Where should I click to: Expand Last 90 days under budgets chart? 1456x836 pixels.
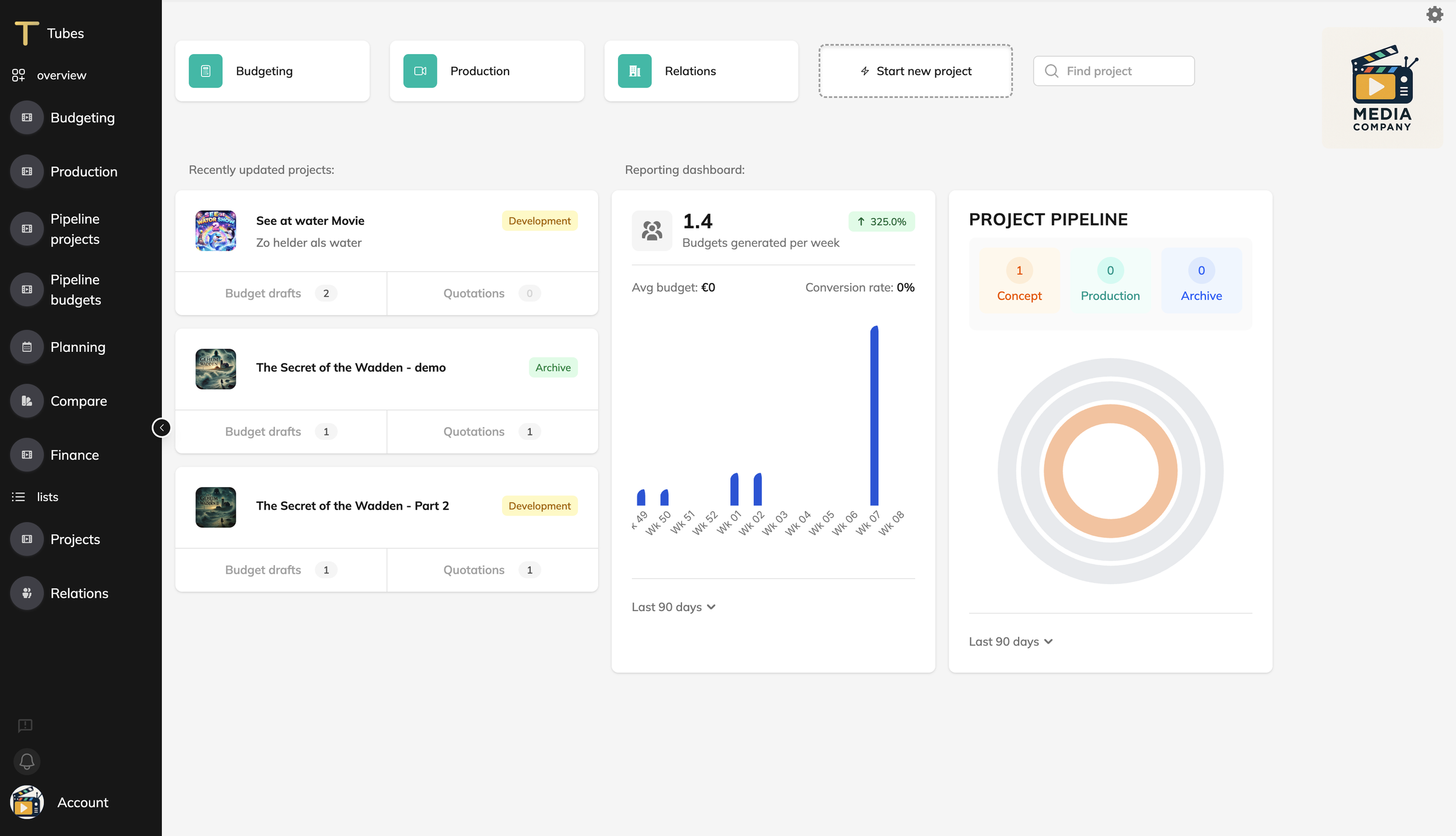coord(673,607)
